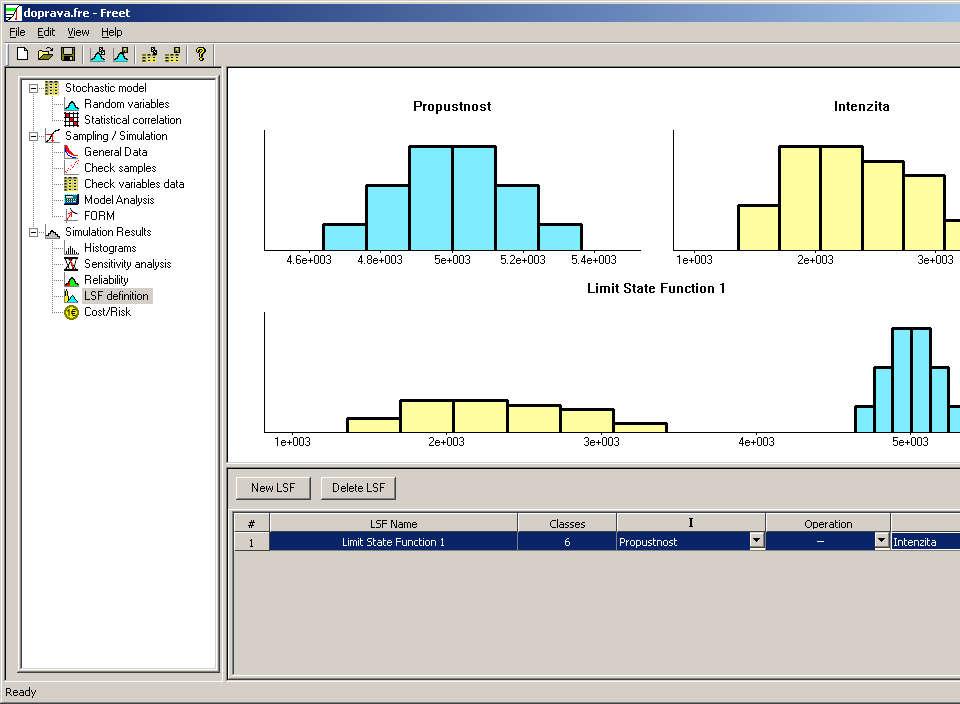Click the Operation column header
Image resolution: width=960 pixels, height=704 pixels.
pos(828,524)
